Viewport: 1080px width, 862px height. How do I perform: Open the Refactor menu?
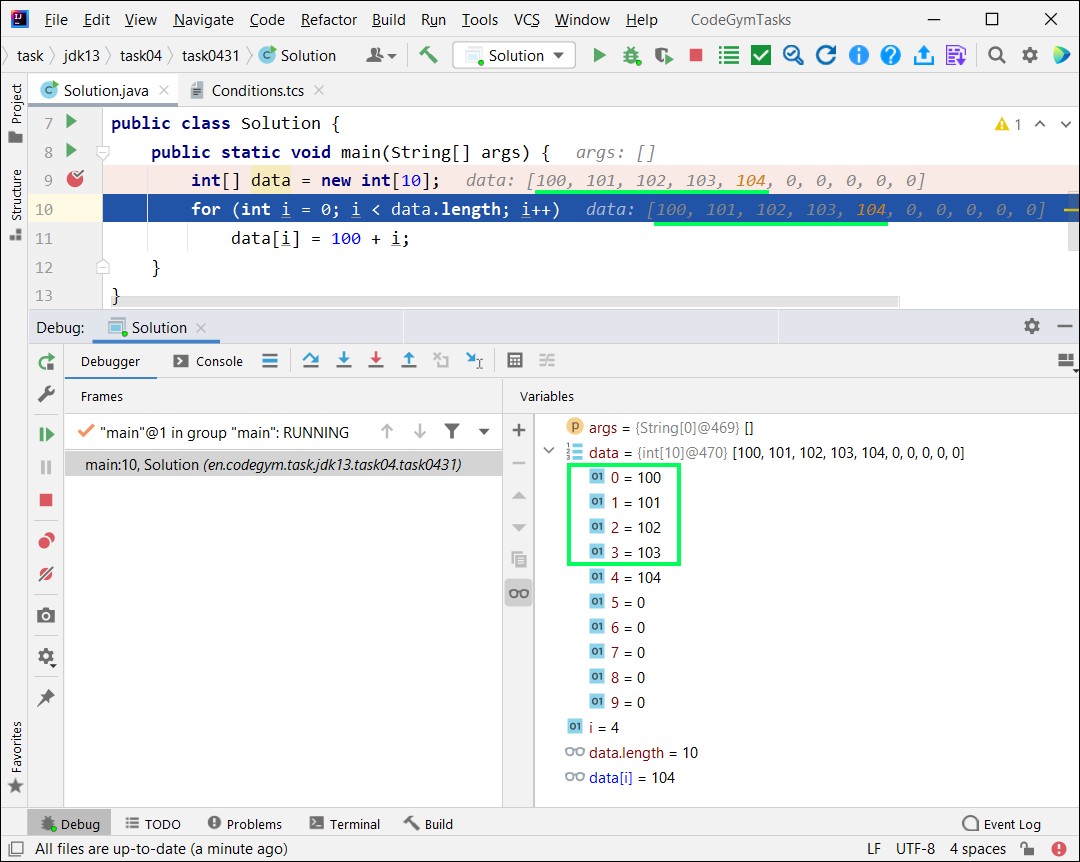[x=329, y=19]
